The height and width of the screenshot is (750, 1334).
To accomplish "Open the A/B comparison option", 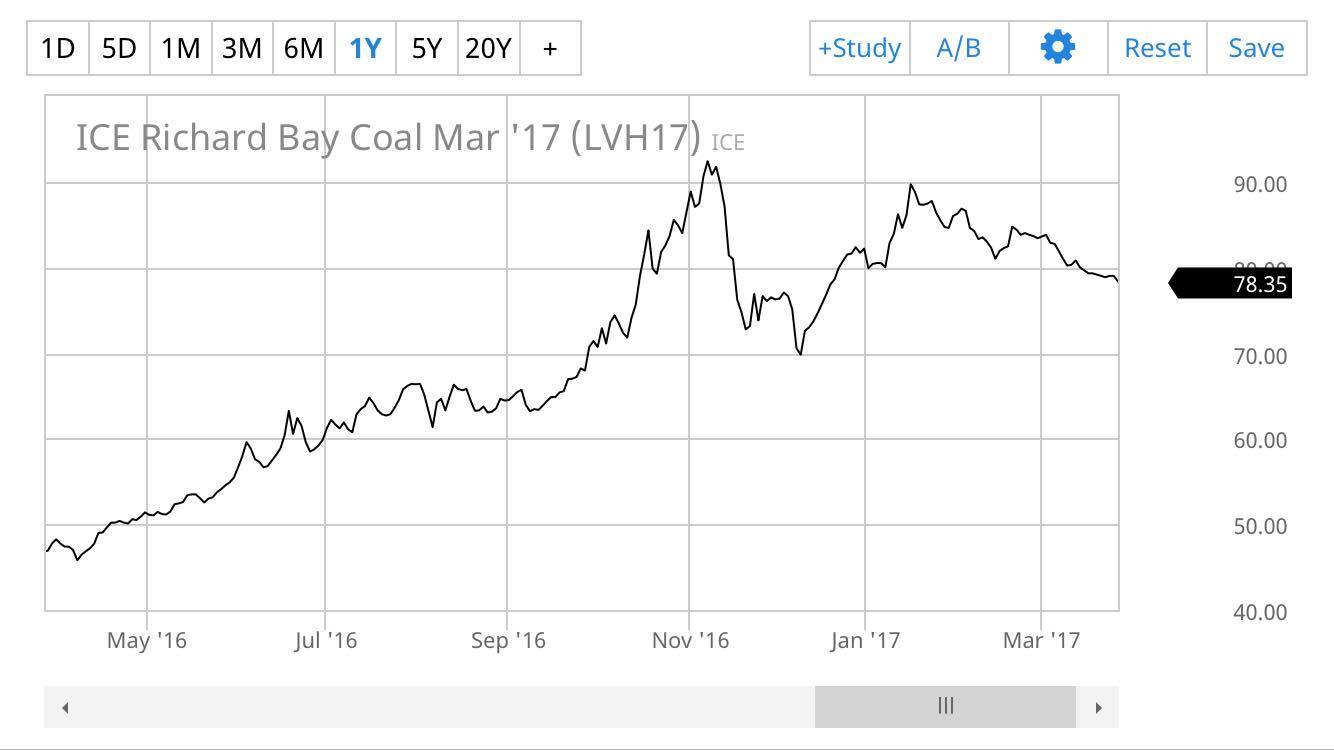I will (958, 48).
